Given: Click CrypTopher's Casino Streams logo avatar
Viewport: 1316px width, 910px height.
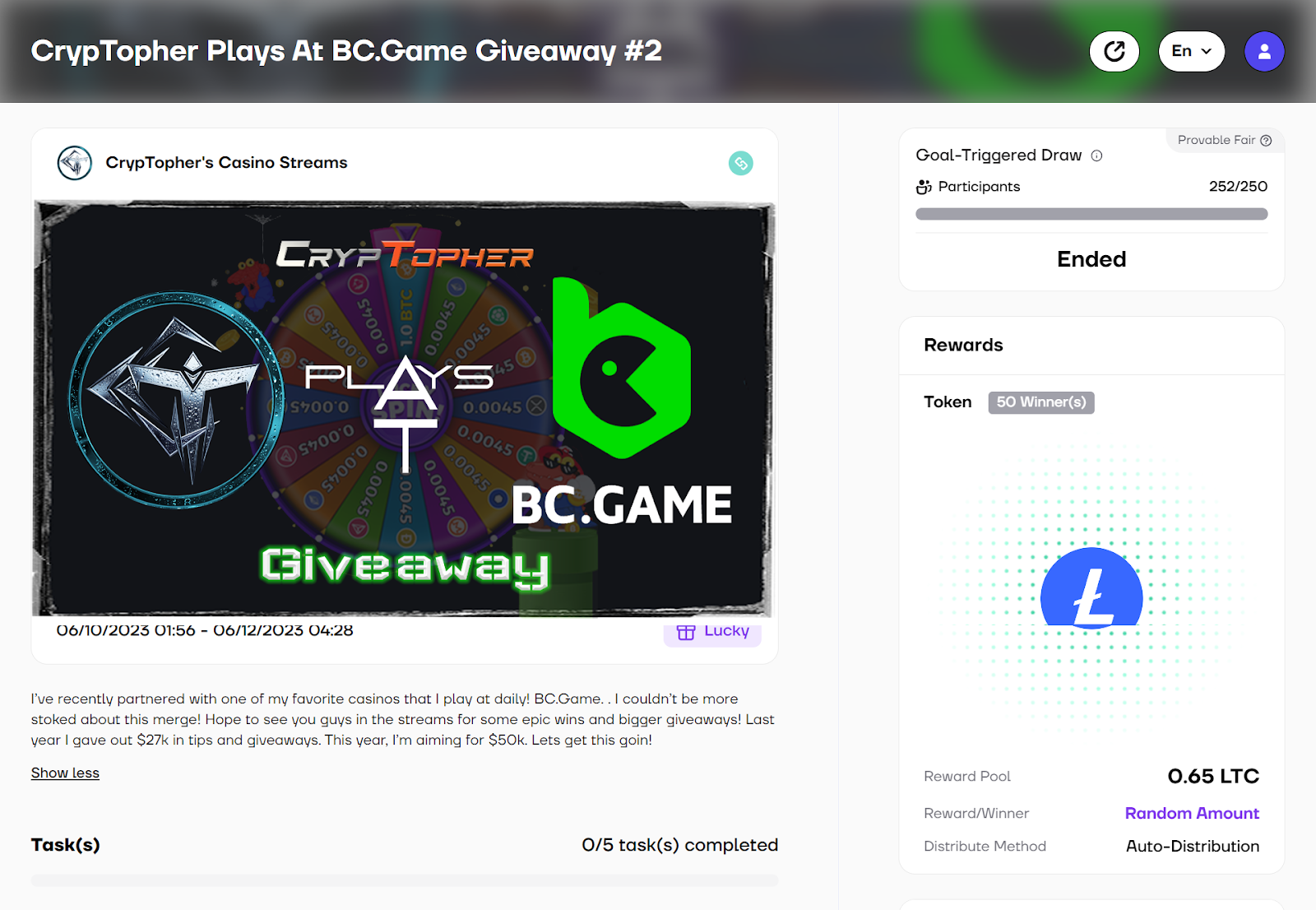Looking at the screenshot, I should 75,163.
